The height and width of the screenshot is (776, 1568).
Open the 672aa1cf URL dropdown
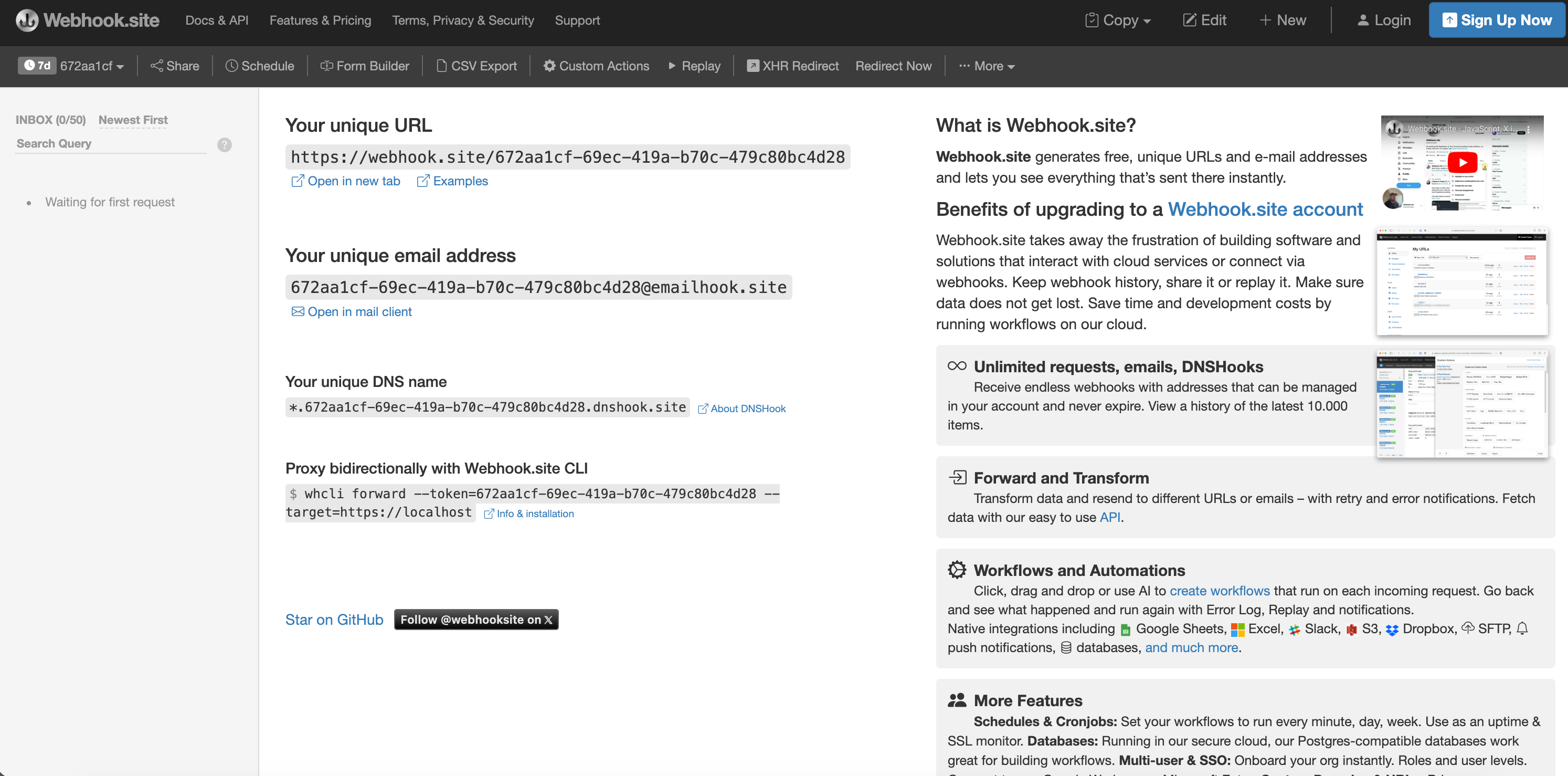[x=91, y=66]
